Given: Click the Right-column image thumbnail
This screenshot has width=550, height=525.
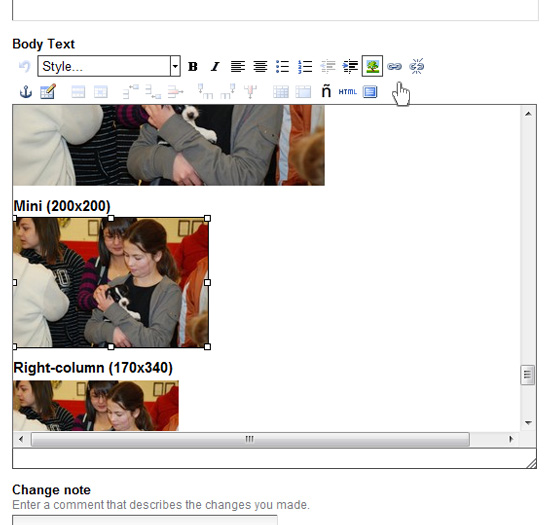Looking at the screenshot, I should tap(96, 406).
